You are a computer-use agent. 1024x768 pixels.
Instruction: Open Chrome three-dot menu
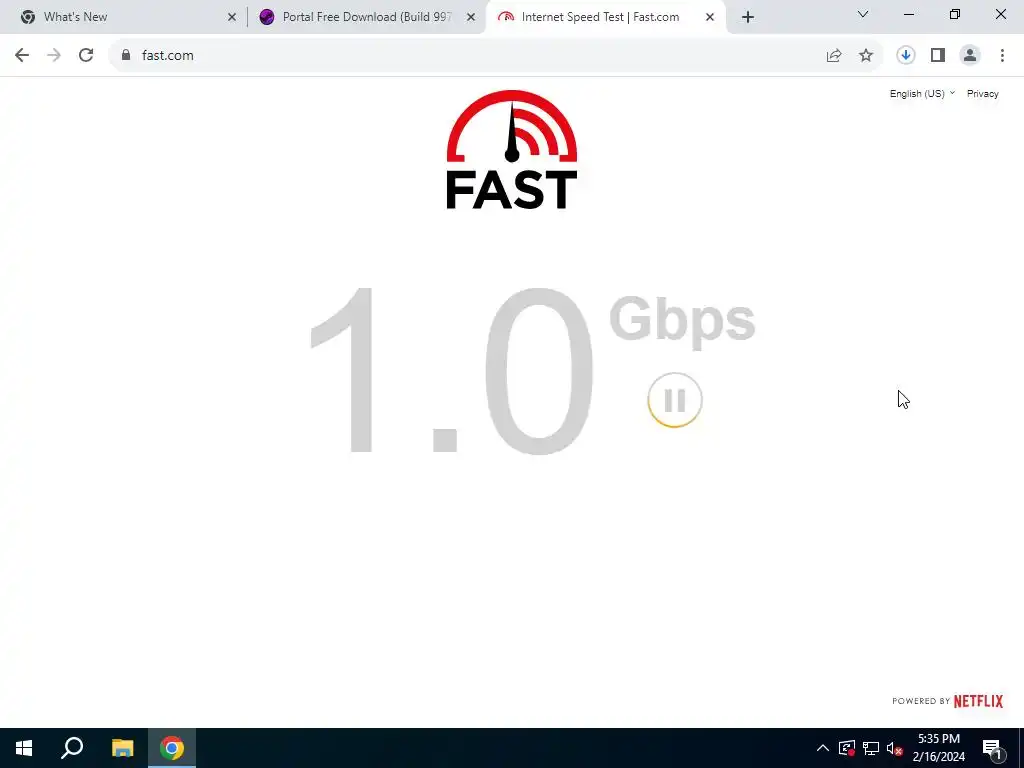tap(1002, 56)
